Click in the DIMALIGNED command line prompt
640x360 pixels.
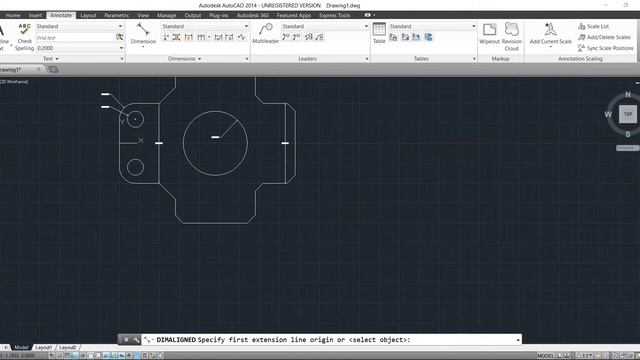click(x=331, y=340)
